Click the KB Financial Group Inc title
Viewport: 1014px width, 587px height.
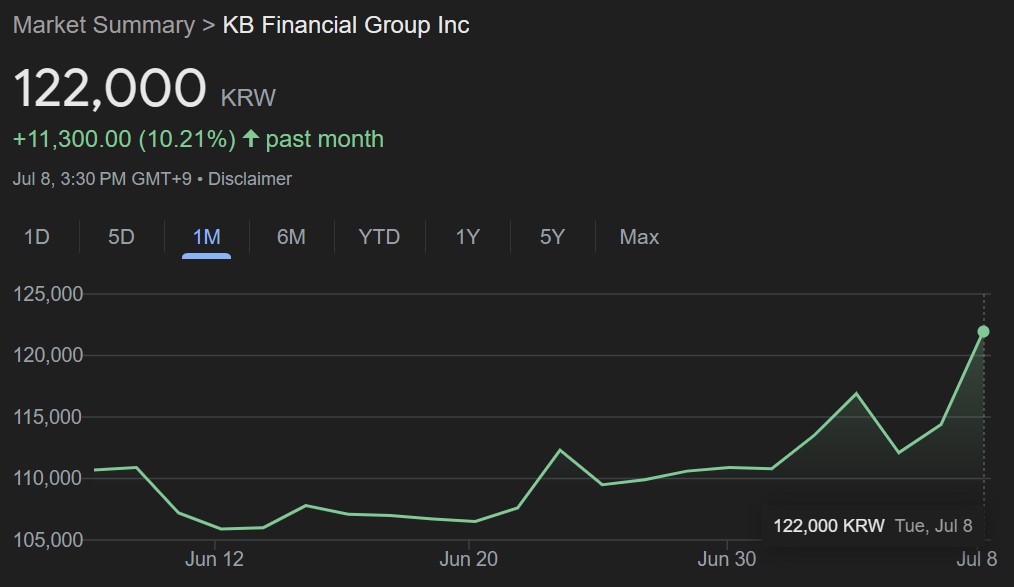pos(345,25)
